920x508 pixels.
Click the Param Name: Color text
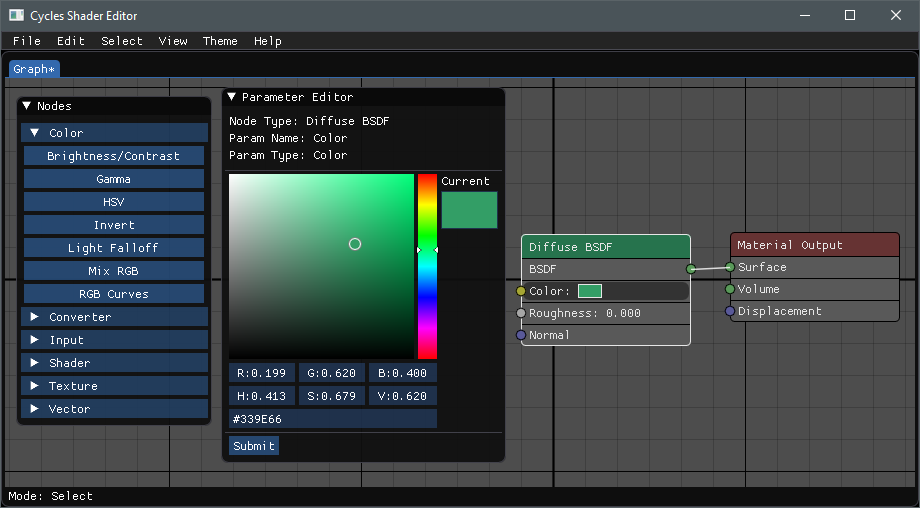coord(288,138)
